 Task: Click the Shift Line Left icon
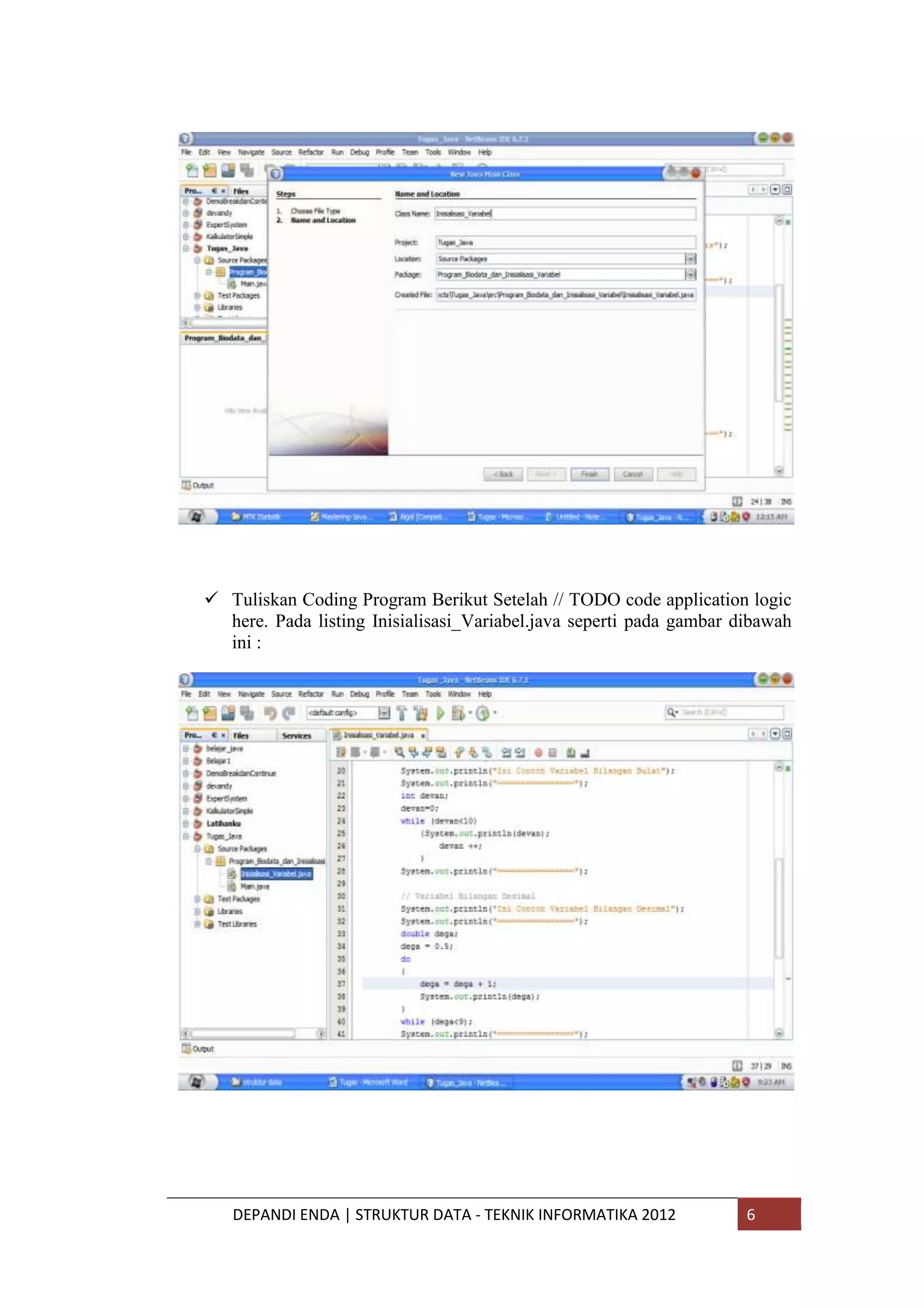506,753
